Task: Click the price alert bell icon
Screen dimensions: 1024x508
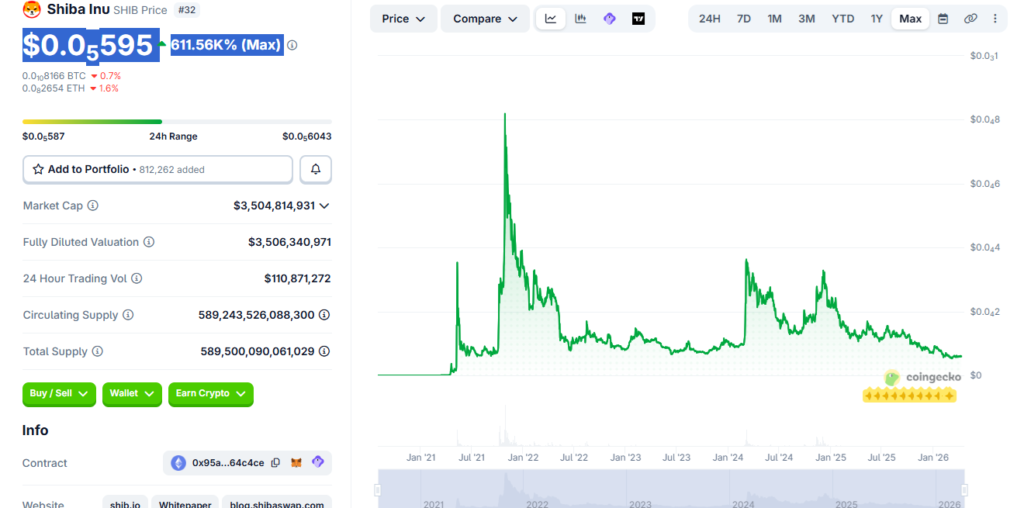Action: coord(315,169)
